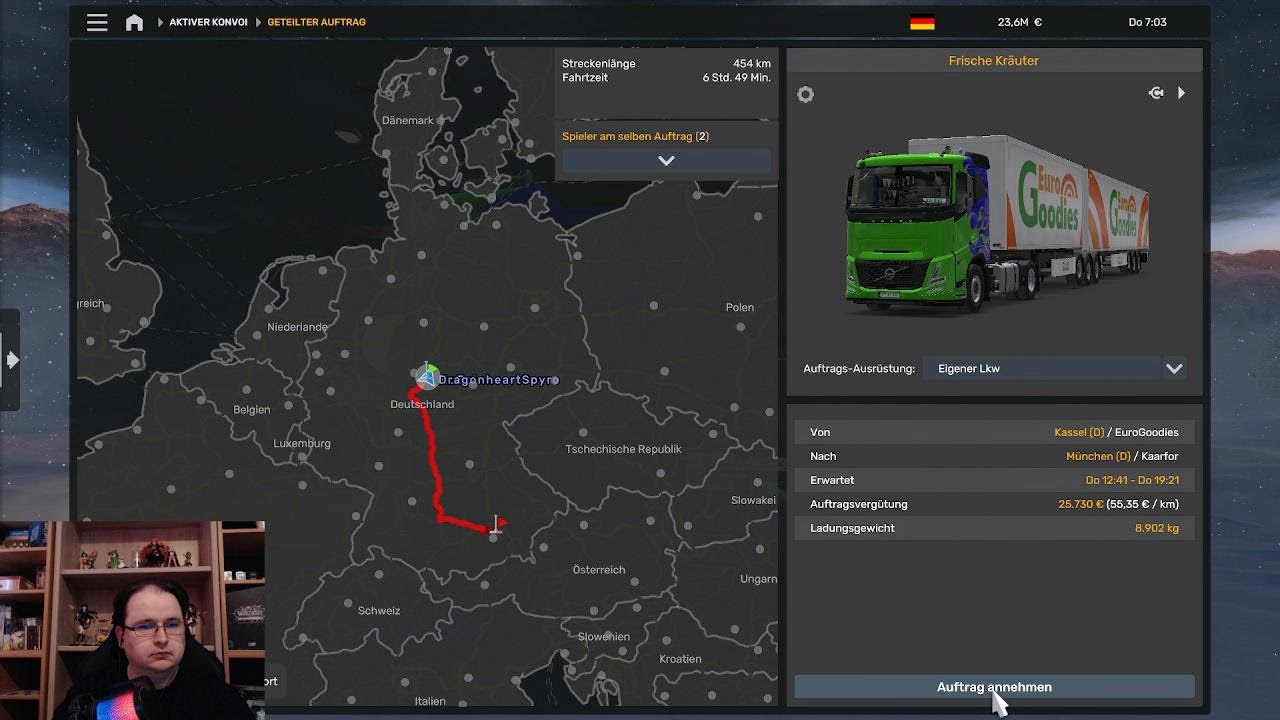This screenshot has height=720, width=1280.
Task: Click the 25.730 € job payment value
Action: (x=1081, y=504)
